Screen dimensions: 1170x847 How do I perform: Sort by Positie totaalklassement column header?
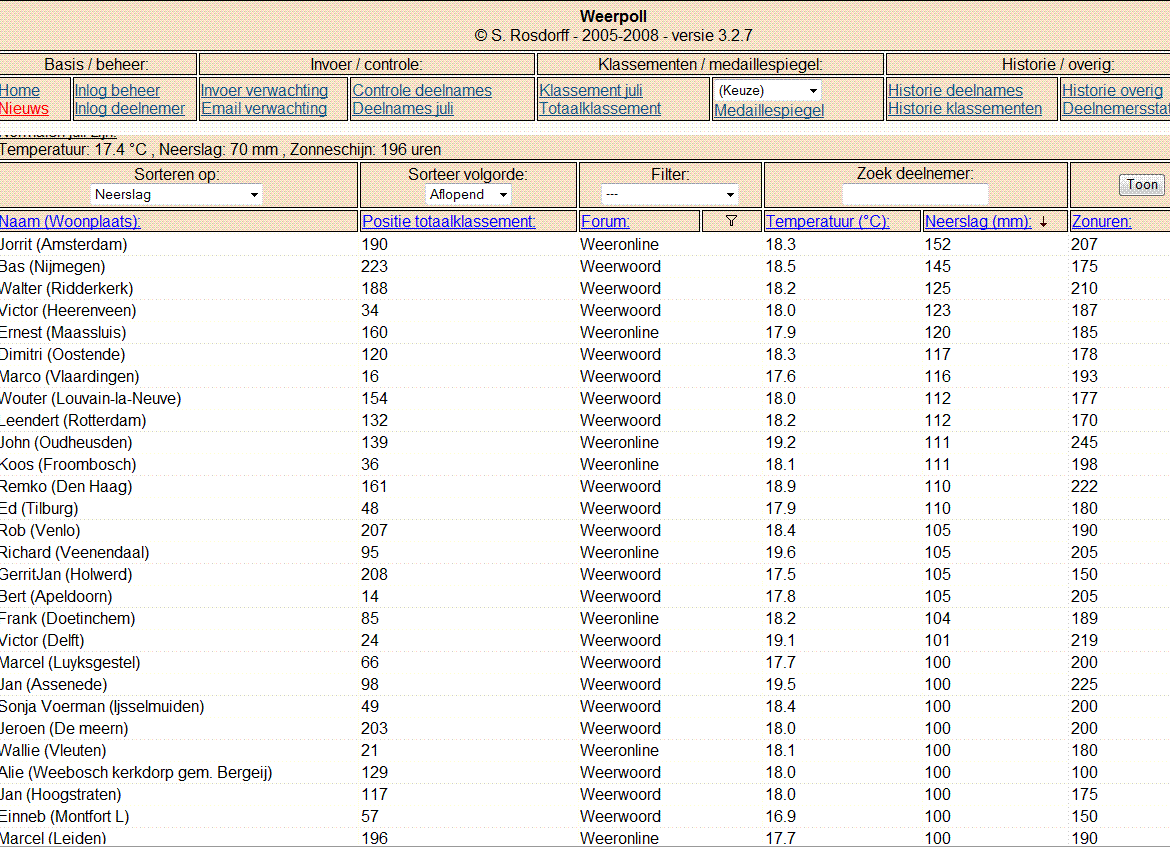click(x=448, y=222)
